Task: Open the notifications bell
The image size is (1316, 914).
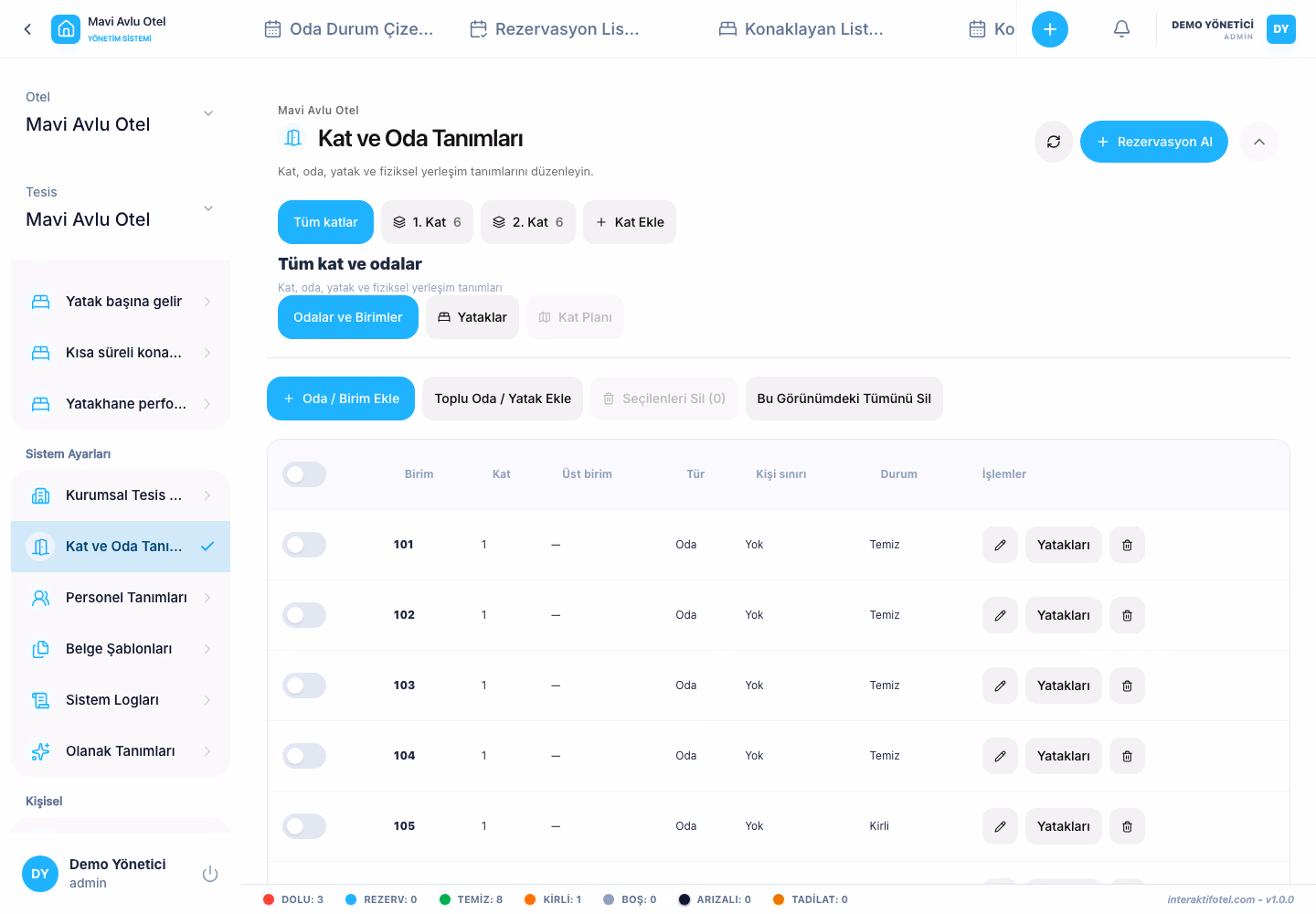Action: (x=1121, y=29)
